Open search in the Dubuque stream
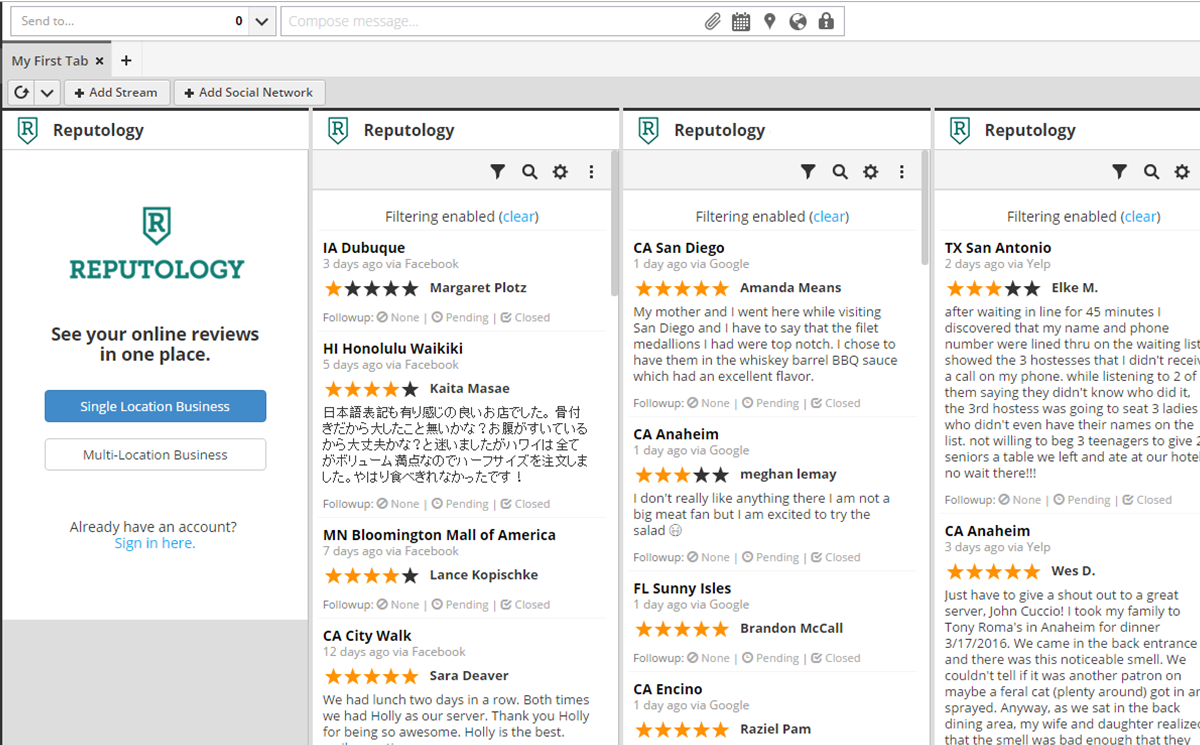 pyautogui.click(x=529, y=172)
